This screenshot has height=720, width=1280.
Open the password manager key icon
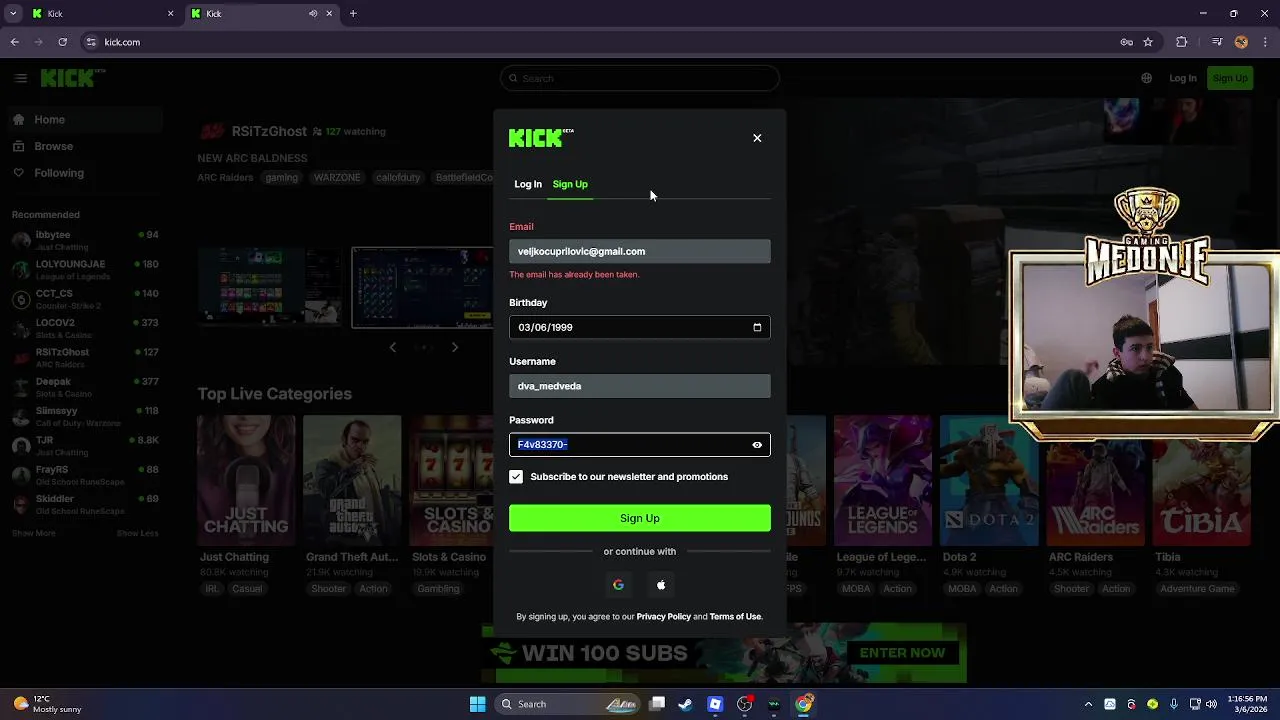point(1126,42)
